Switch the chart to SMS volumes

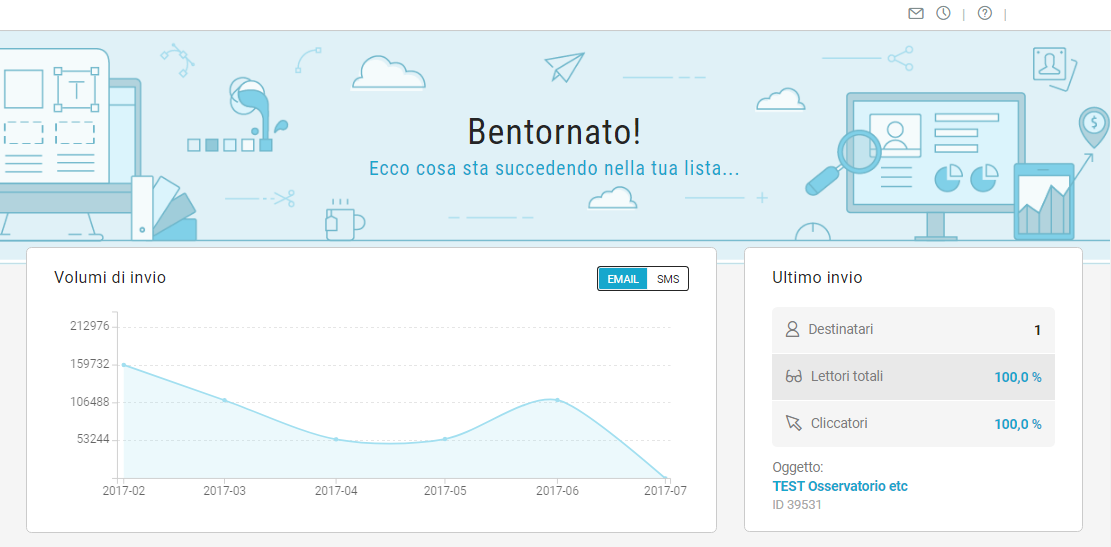point(668,279)
